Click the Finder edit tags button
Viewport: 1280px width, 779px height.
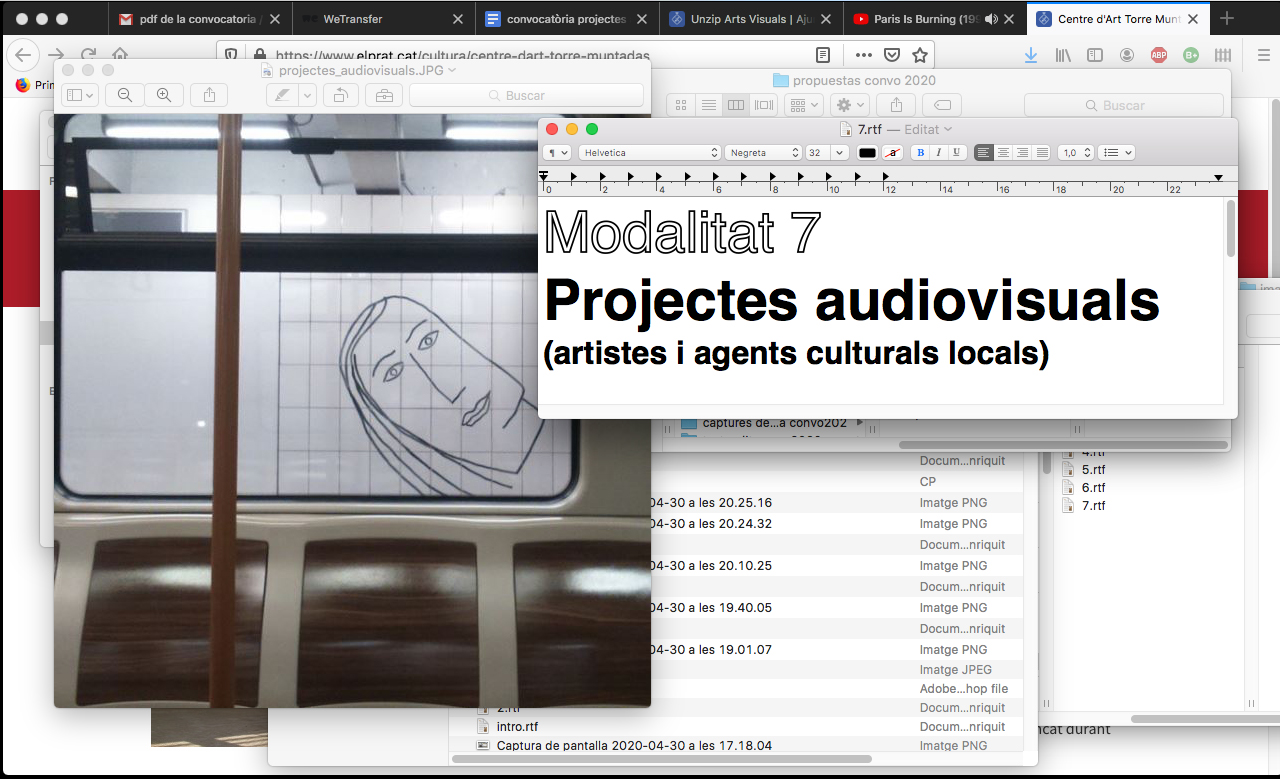click(942, 105)
